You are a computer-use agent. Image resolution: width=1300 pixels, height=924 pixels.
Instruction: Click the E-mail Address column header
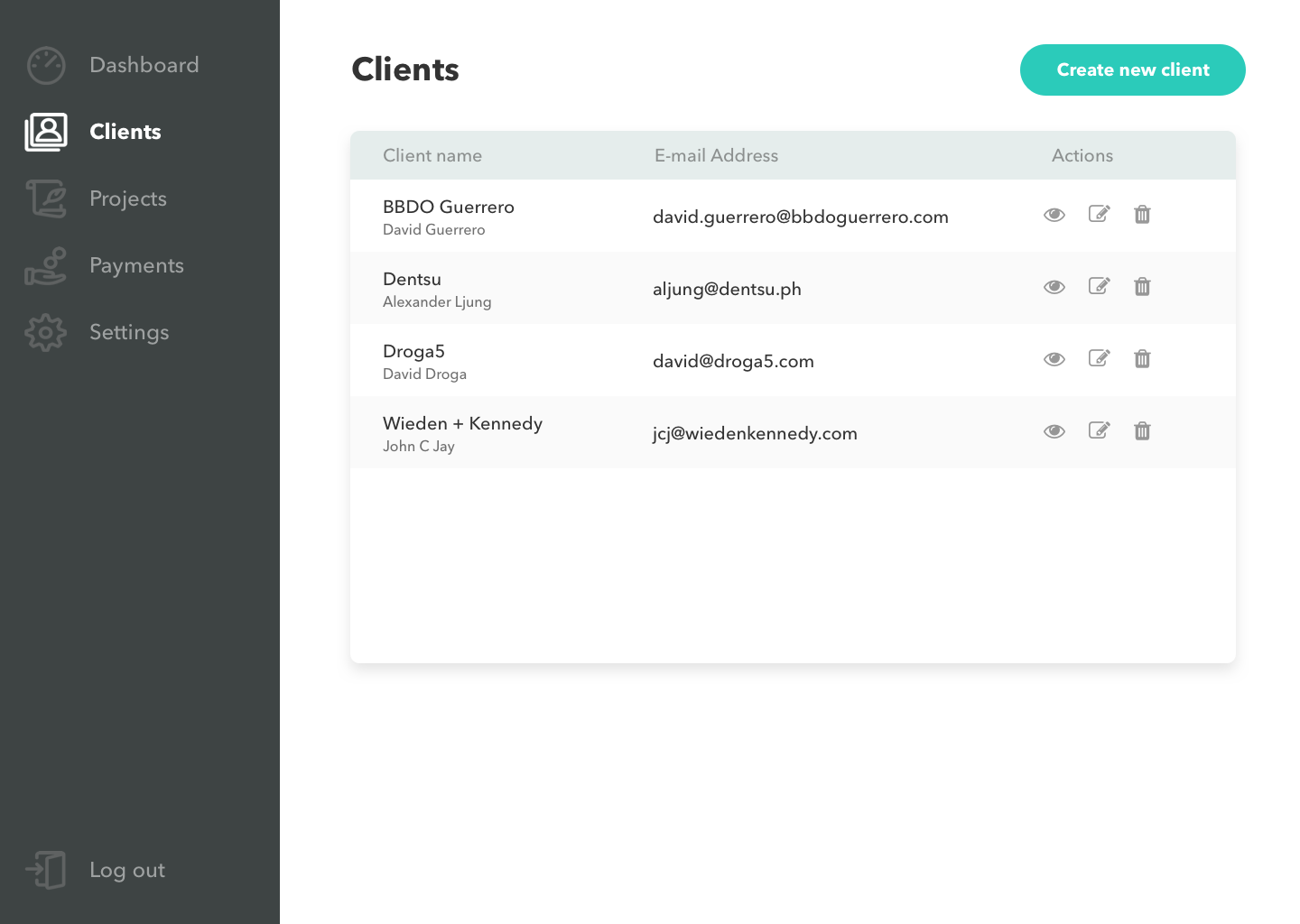pos(717,155)
